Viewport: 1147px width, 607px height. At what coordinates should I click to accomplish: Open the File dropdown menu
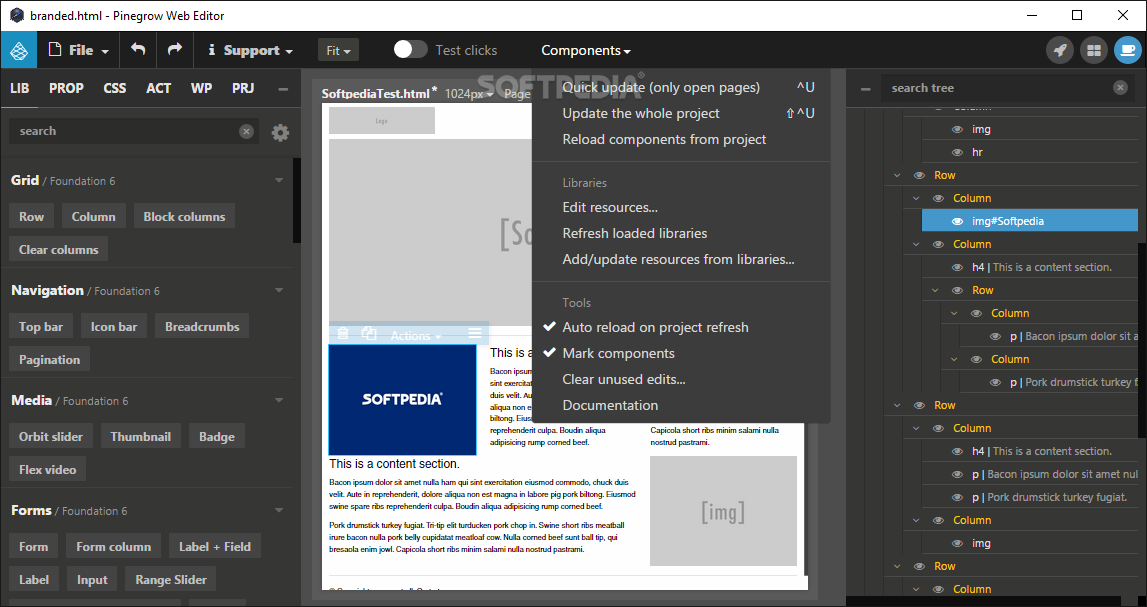click(79, 50)
